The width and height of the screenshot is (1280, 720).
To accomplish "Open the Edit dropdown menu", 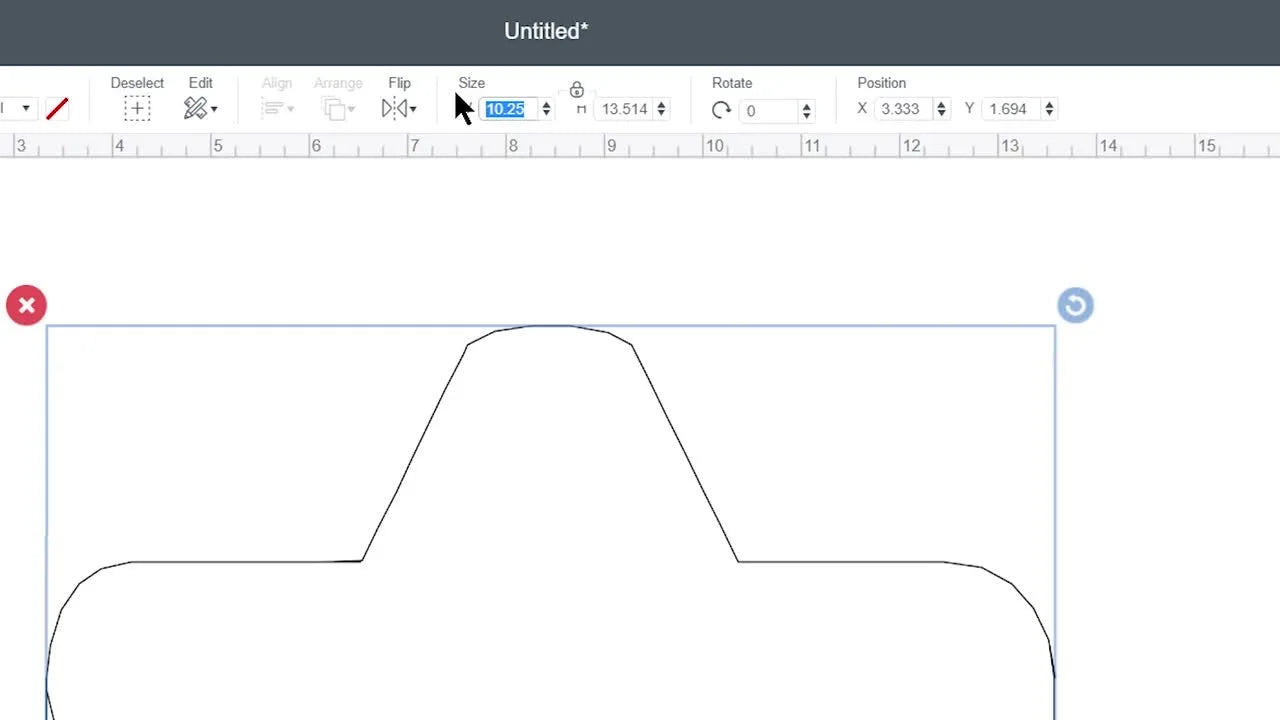I will (x=213, y=110).
